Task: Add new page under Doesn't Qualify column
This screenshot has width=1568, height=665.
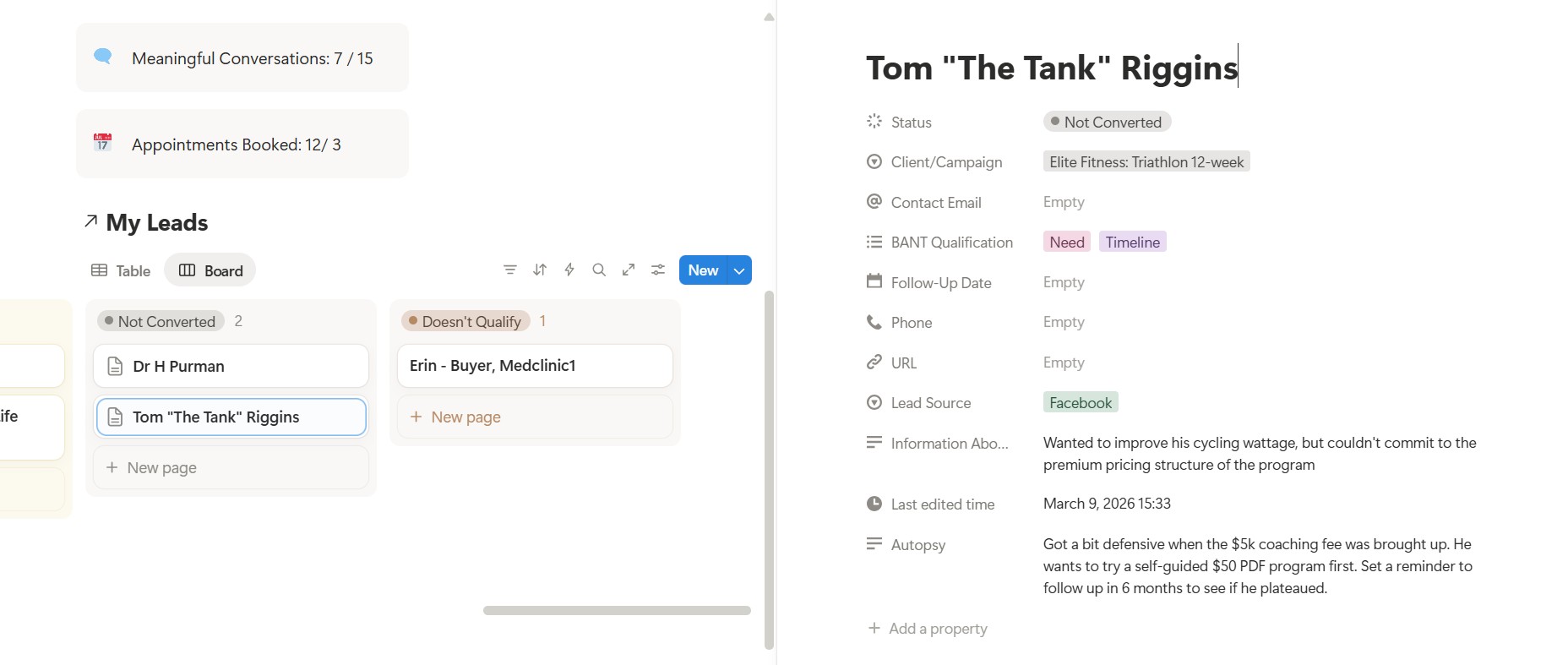Action: tap(465, 417)
